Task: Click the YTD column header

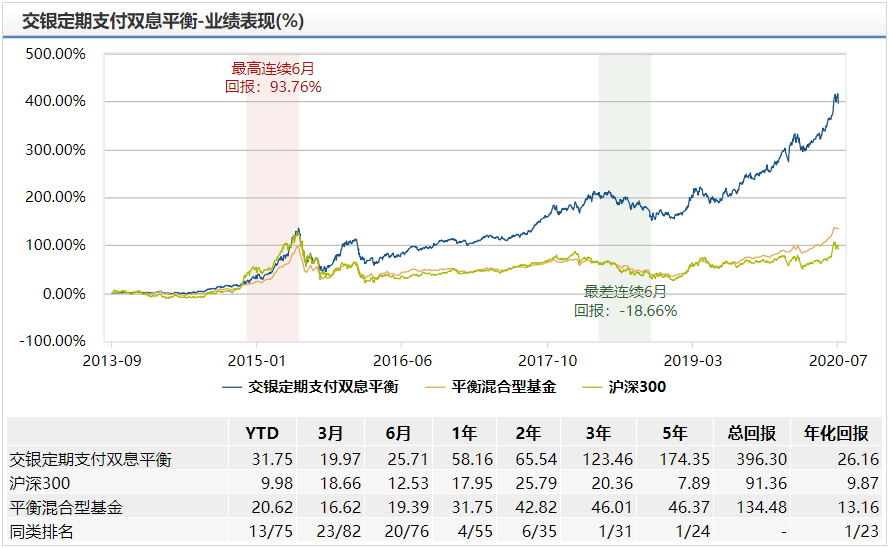Action: tap(262, 434)
